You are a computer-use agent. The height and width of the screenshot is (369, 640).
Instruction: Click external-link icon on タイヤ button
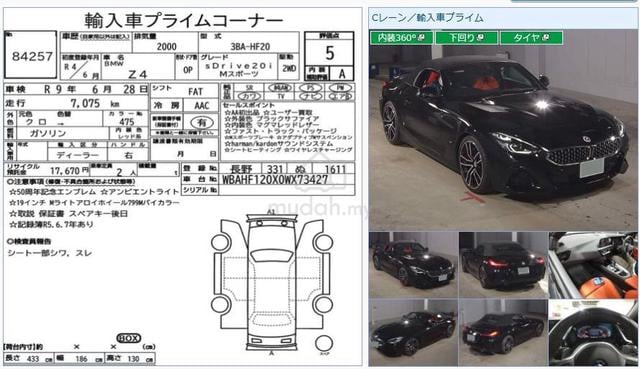point(545,38)
